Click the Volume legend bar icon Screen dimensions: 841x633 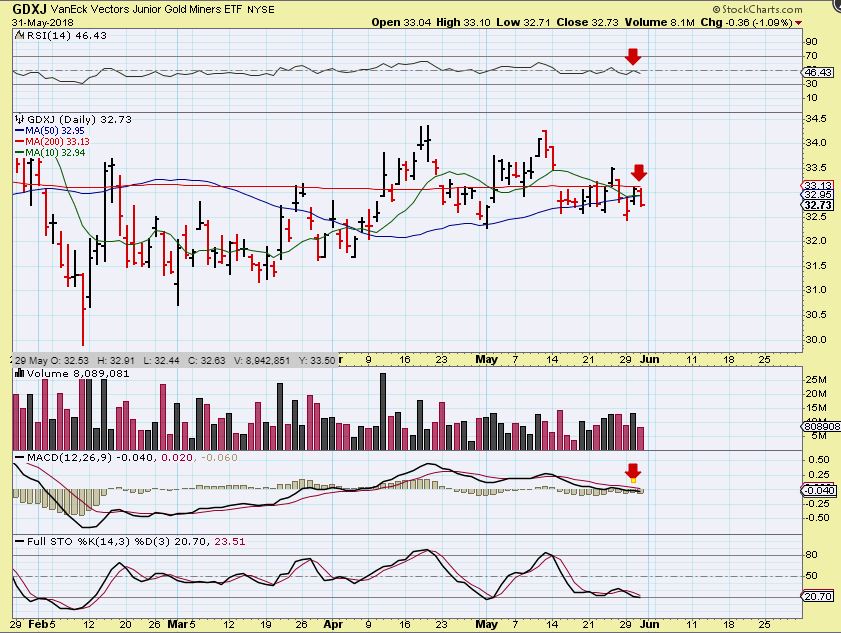20,373
